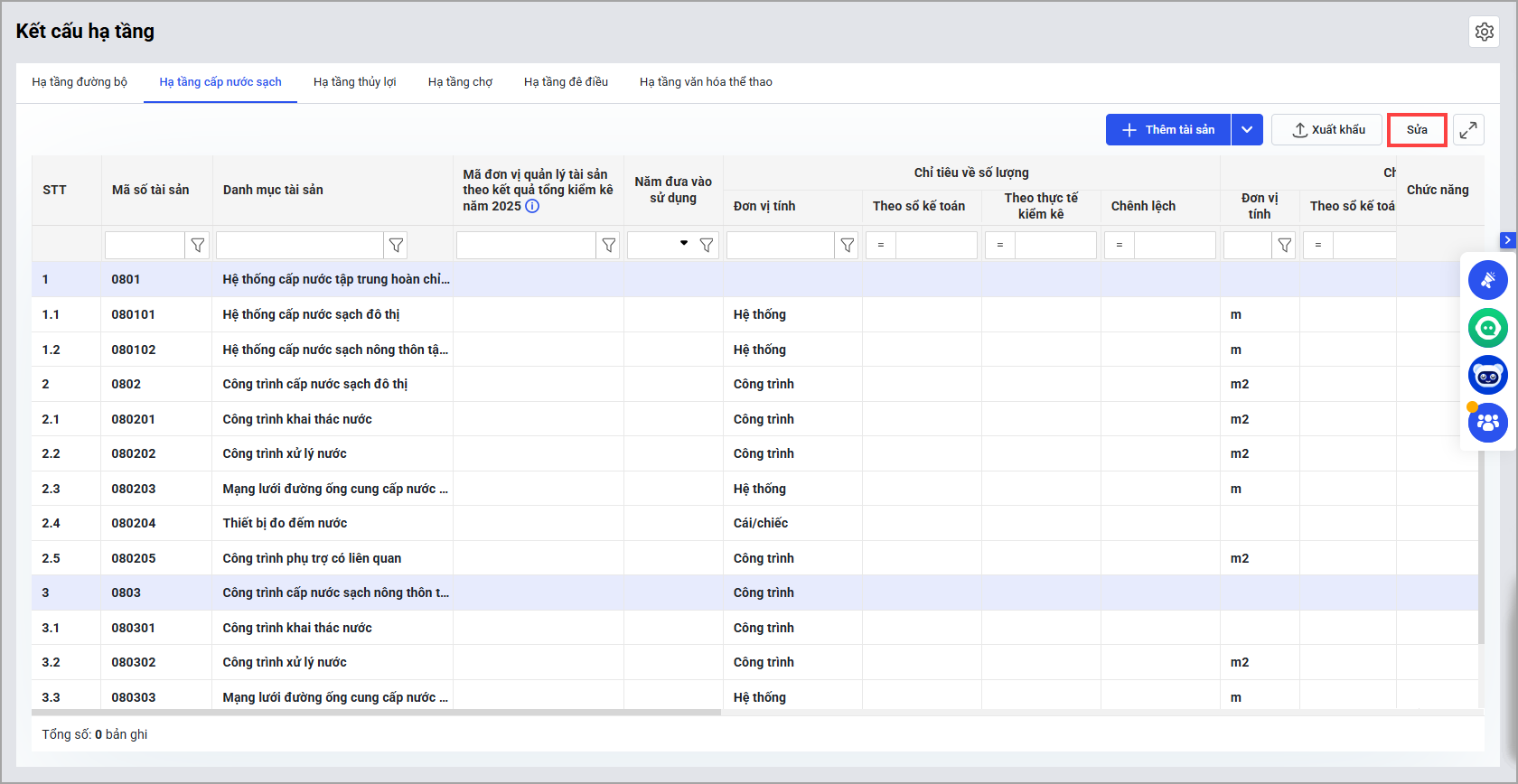The height and width of the screenshot is (784, 1518).
Task: Switch to Hạ tầng đường bộ tab
Action: pos(80,82)
